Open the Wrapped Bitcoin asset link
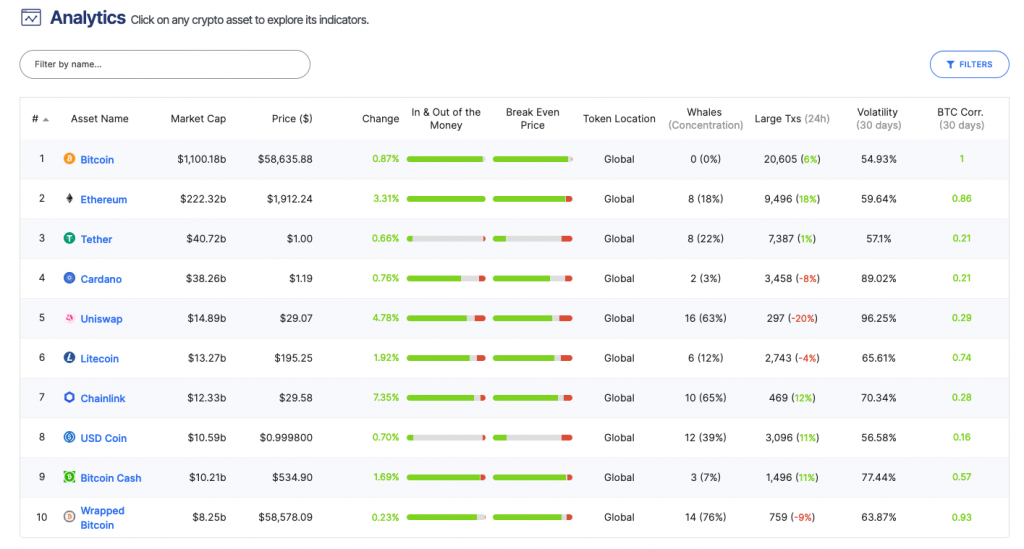 tap(103, 518)
